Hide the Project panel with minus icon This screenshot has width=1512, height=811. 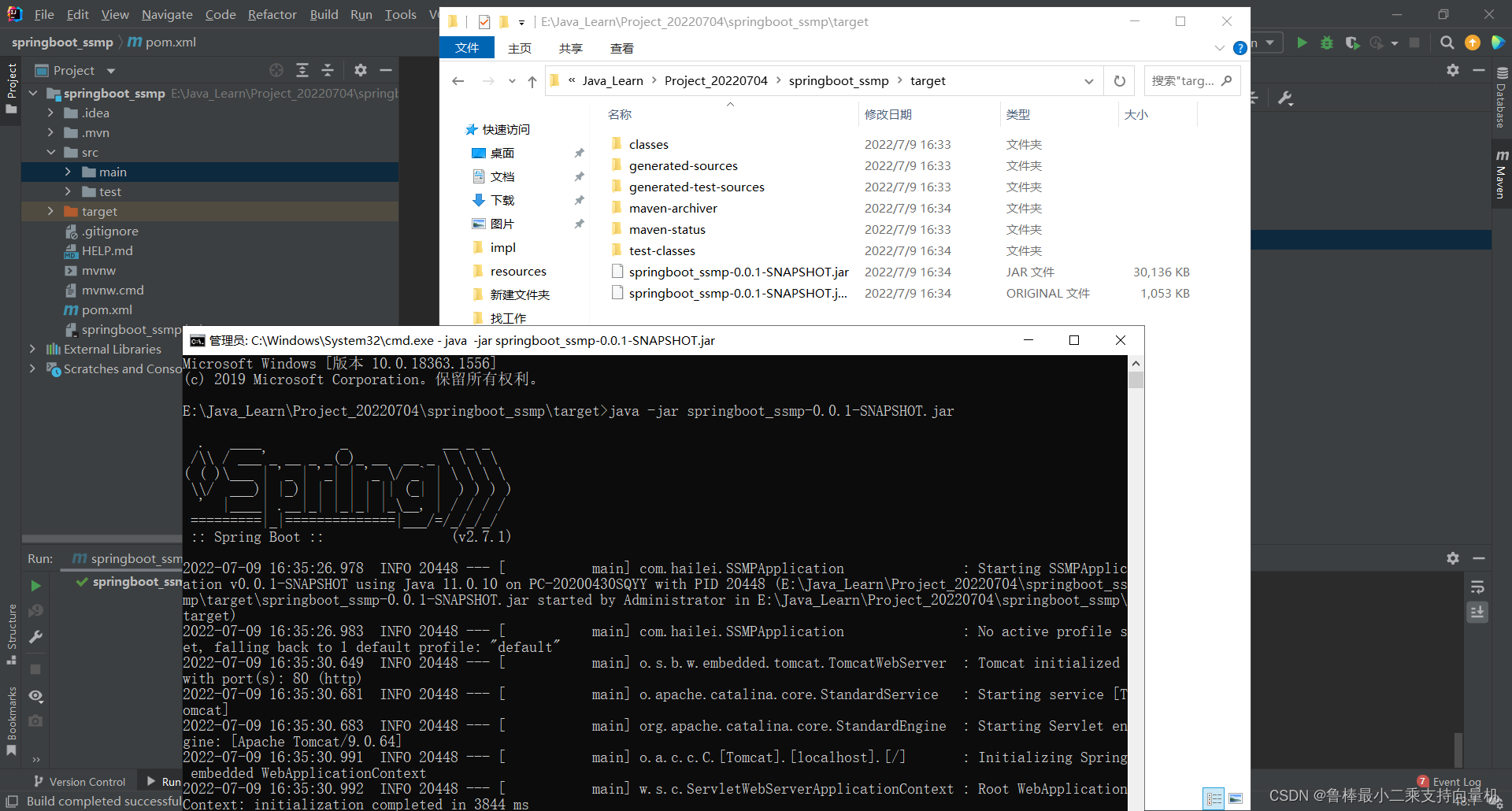[x=386, y=70]
